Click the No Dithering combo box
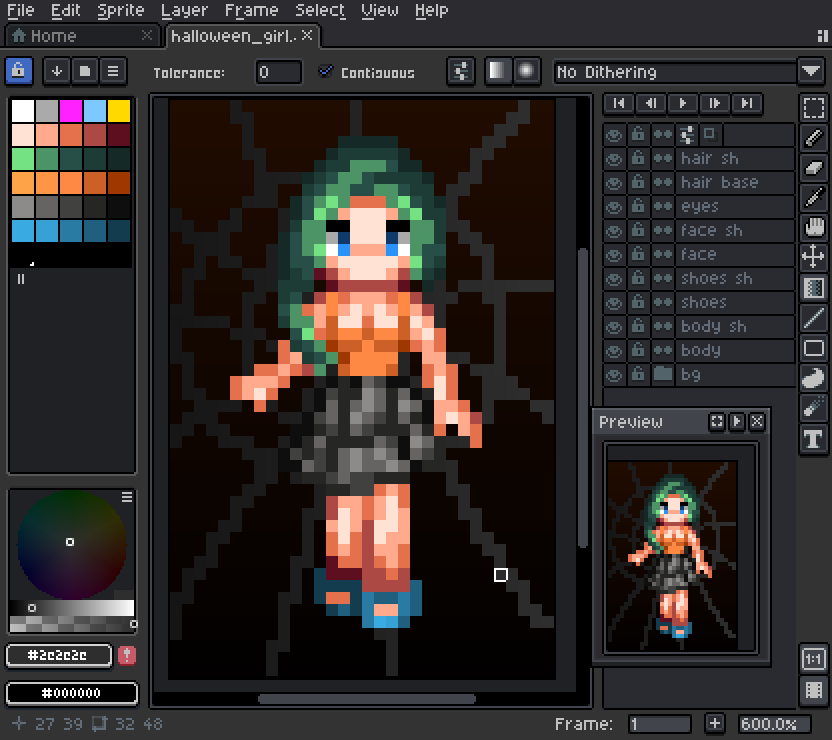Viewport: 832px width, 740px height. coord(675,72)
